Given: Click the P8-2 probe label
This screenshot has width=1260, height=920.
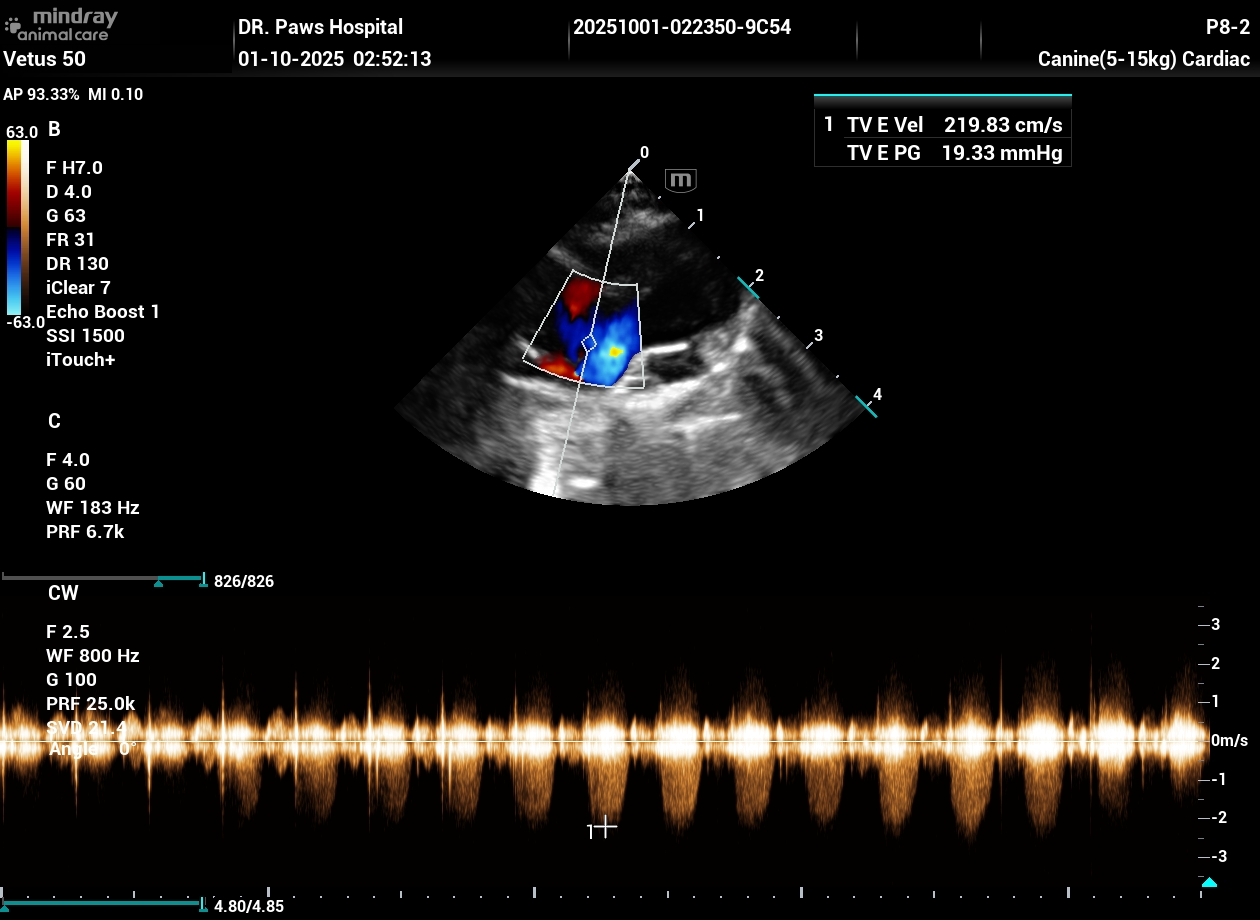Looking at the screenshot, I should (x=1227, y=27).
